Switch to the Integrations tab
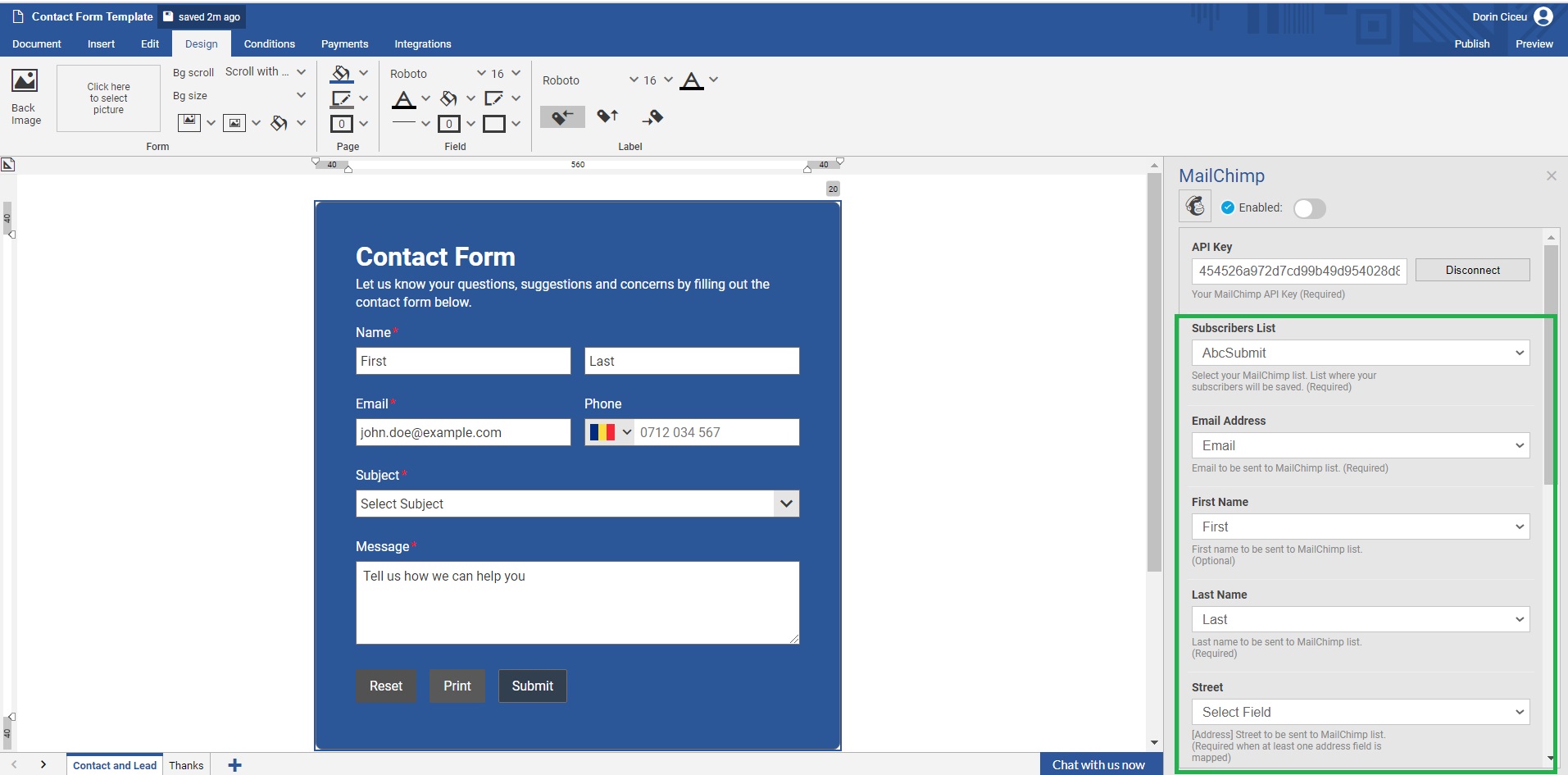Viewport: 1568px width, 775px height. click(x=422, y=44)
